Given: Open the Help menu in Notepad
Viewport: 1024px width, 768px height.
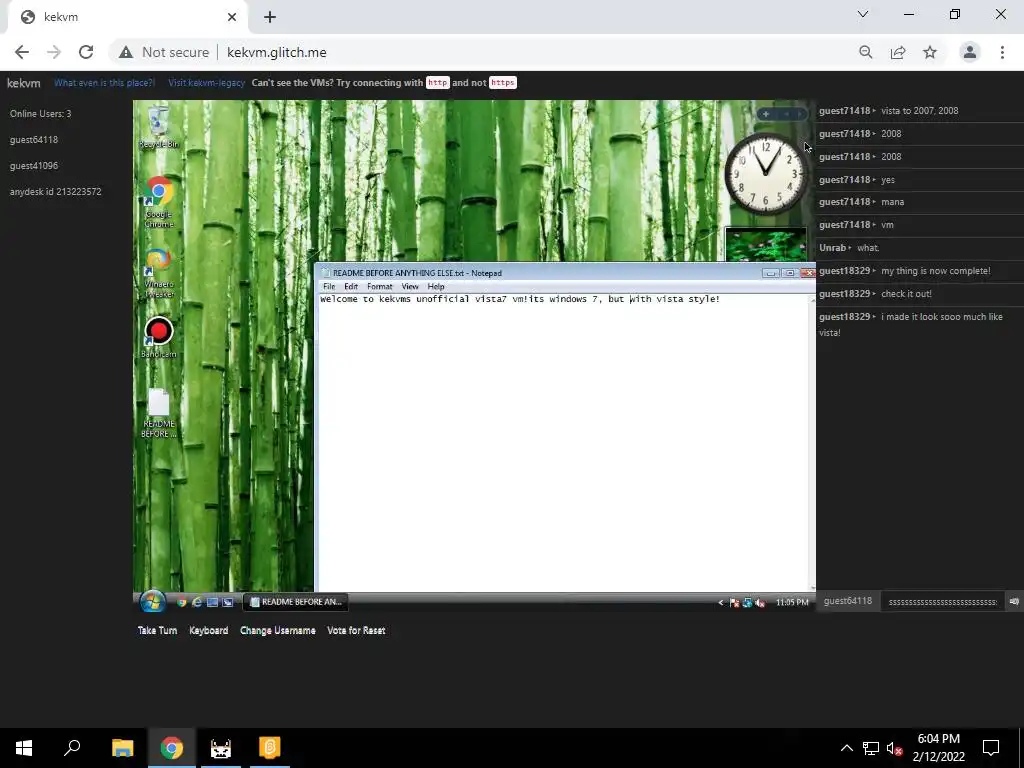Looking at the screenshot, I should (x=436, y=286).
